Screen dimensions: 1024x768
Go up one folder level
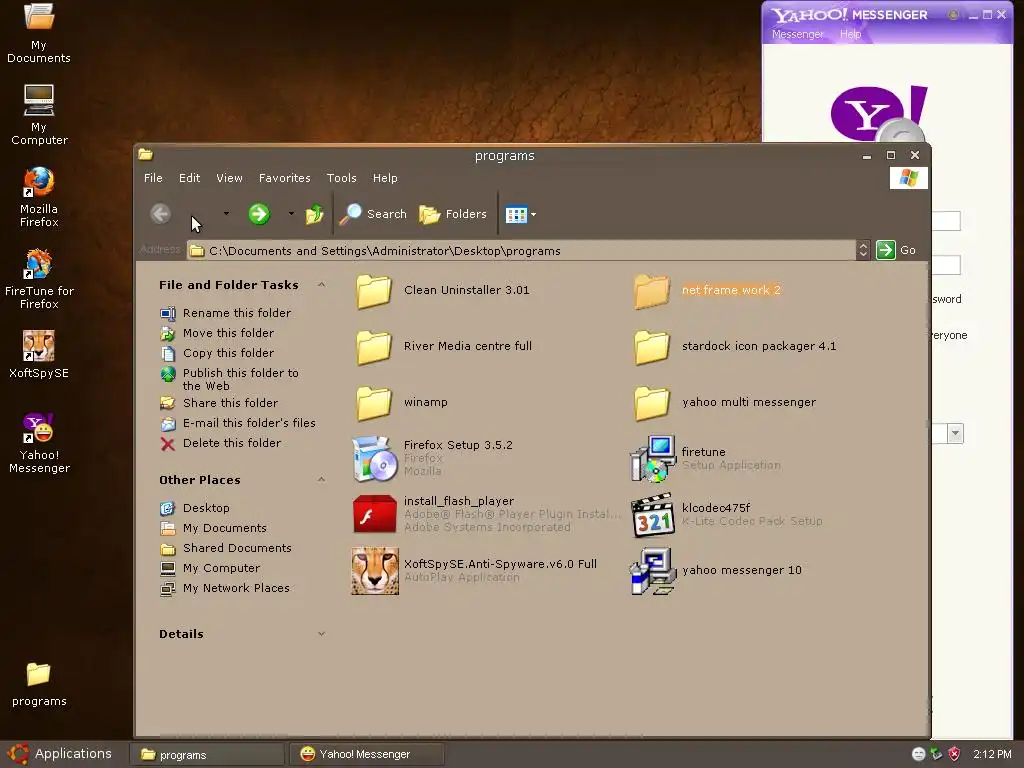(315, 214)
